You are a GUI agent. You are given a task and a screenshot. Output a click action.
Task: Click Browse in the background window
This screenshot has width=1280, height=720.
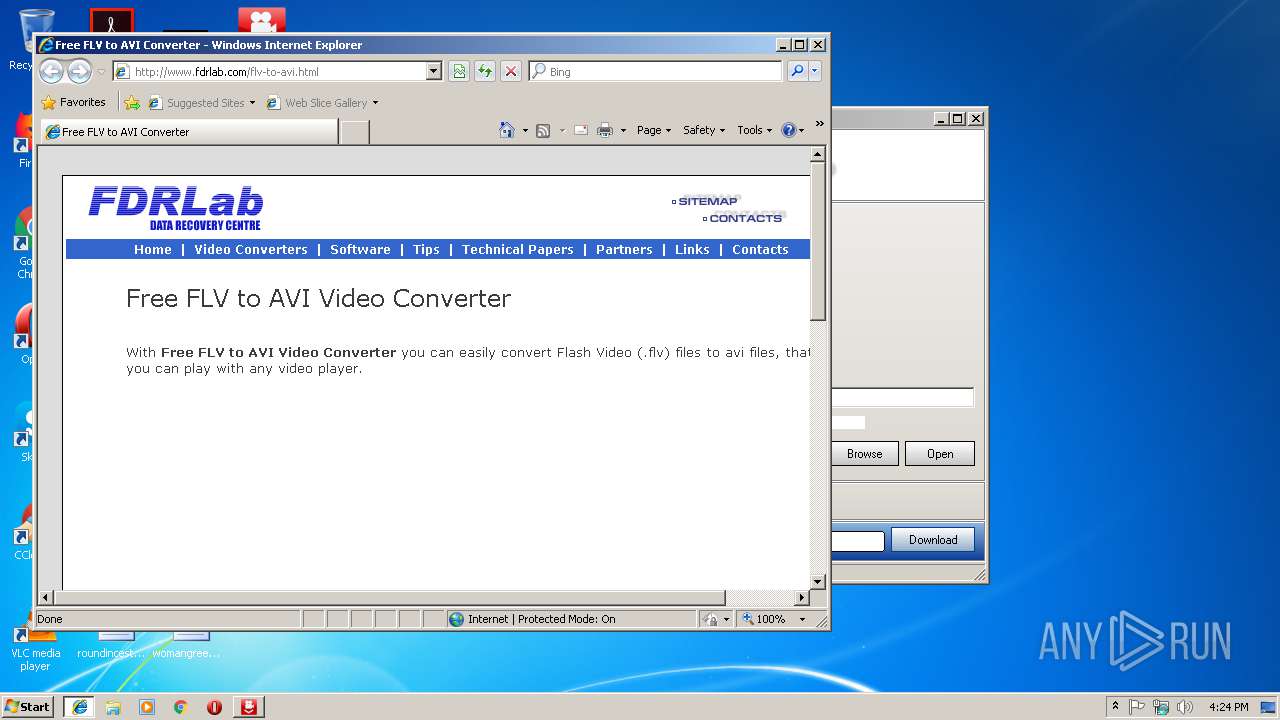(865, 454)
